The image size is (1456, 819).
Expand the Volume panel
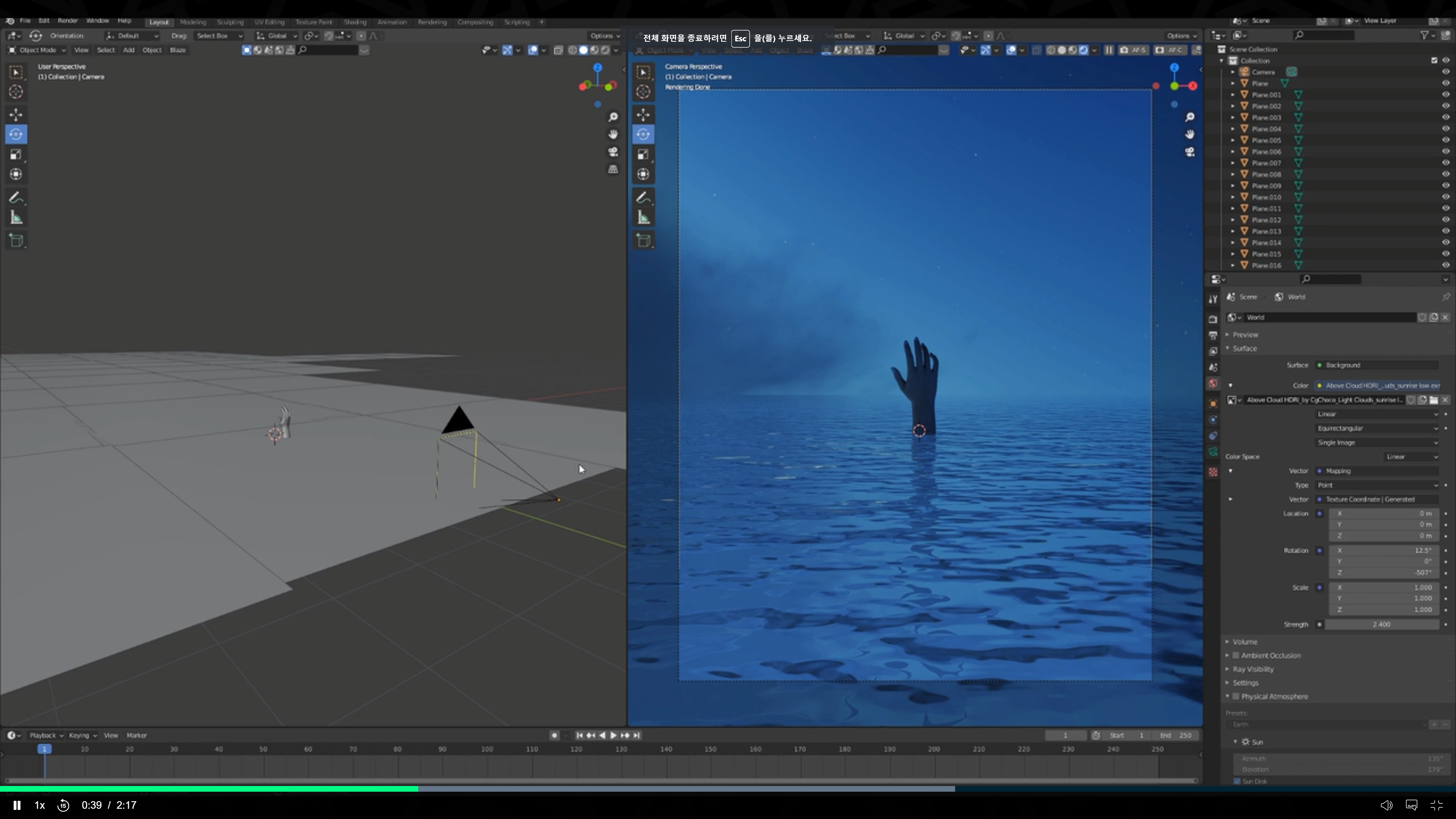pos(1244,642)
